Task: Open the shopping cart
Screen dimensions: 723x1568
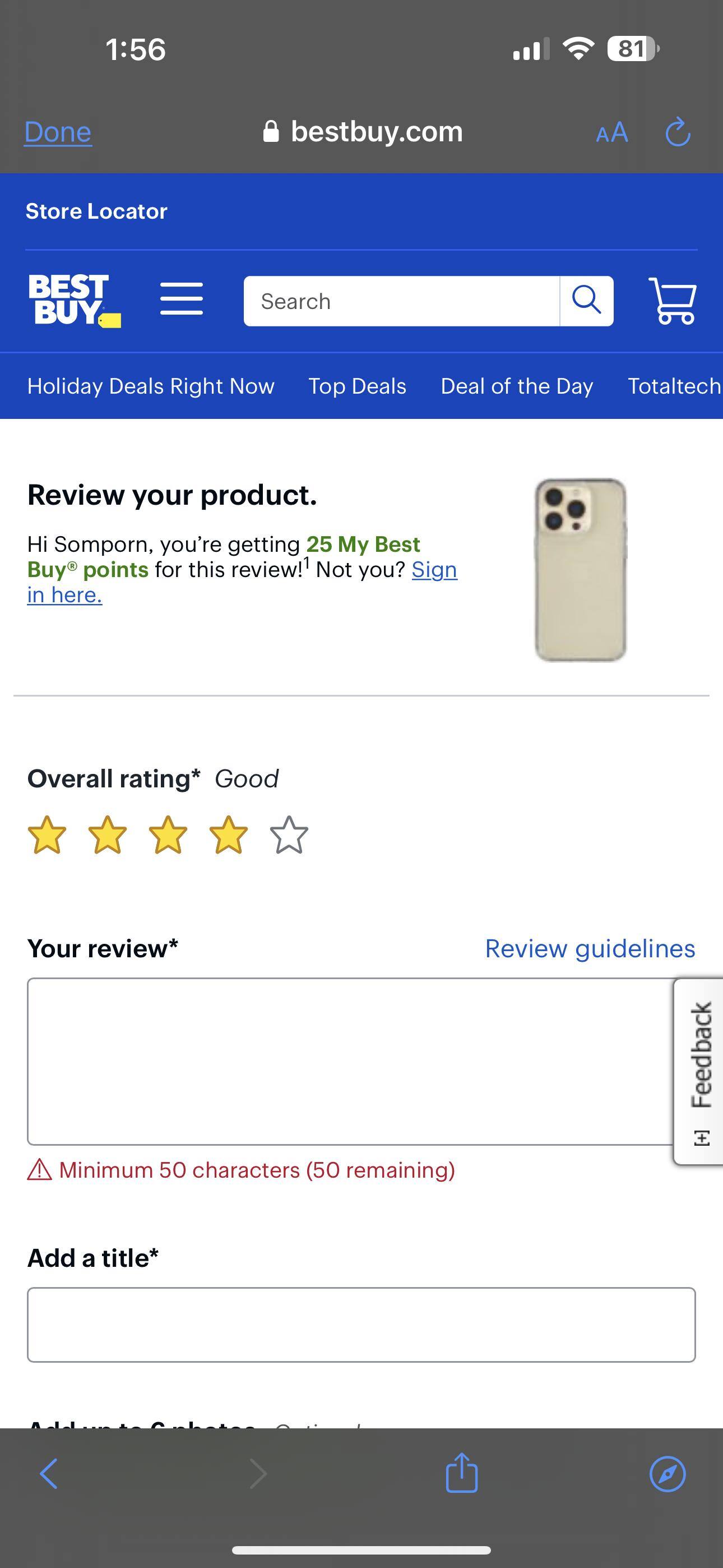Action: (x=673, y=302)
